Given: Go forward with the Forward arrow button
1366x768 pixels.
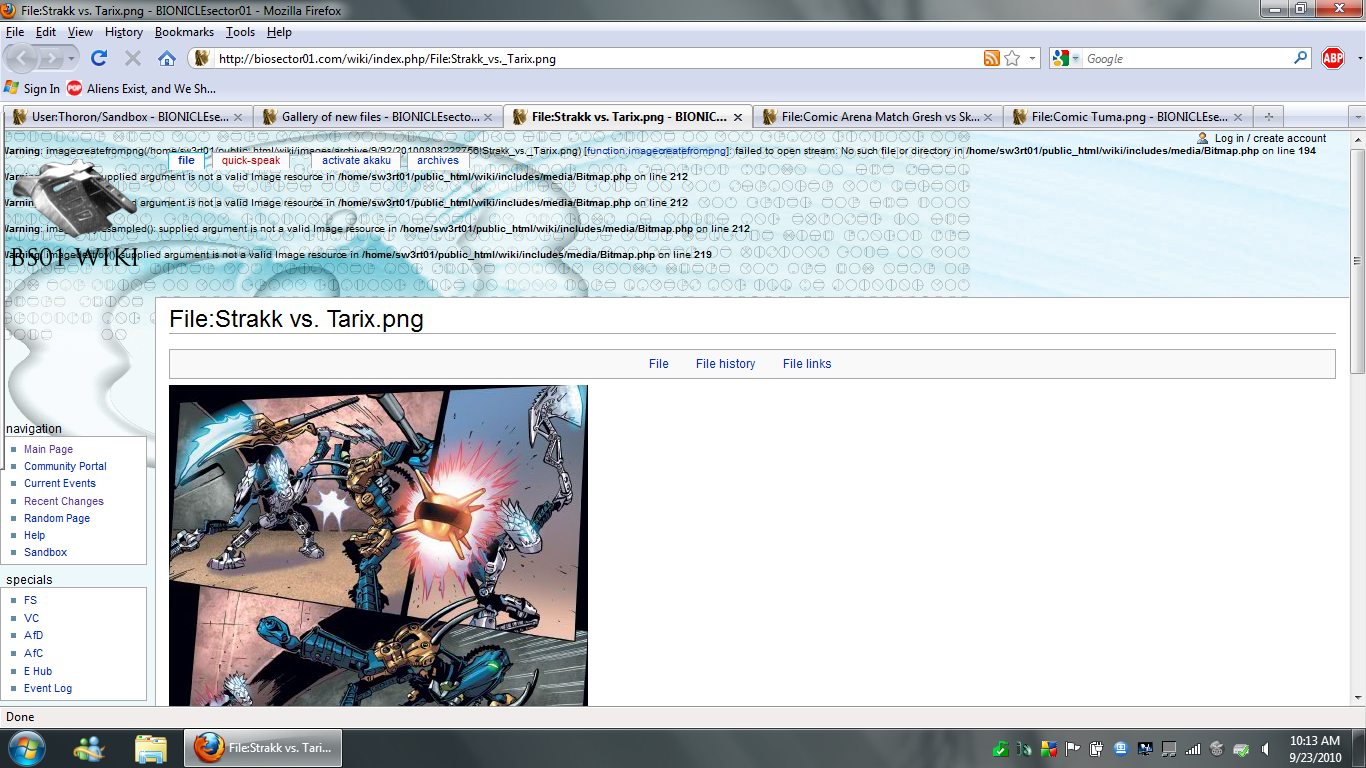Looking at the screenshot, I should coord(52,58).
